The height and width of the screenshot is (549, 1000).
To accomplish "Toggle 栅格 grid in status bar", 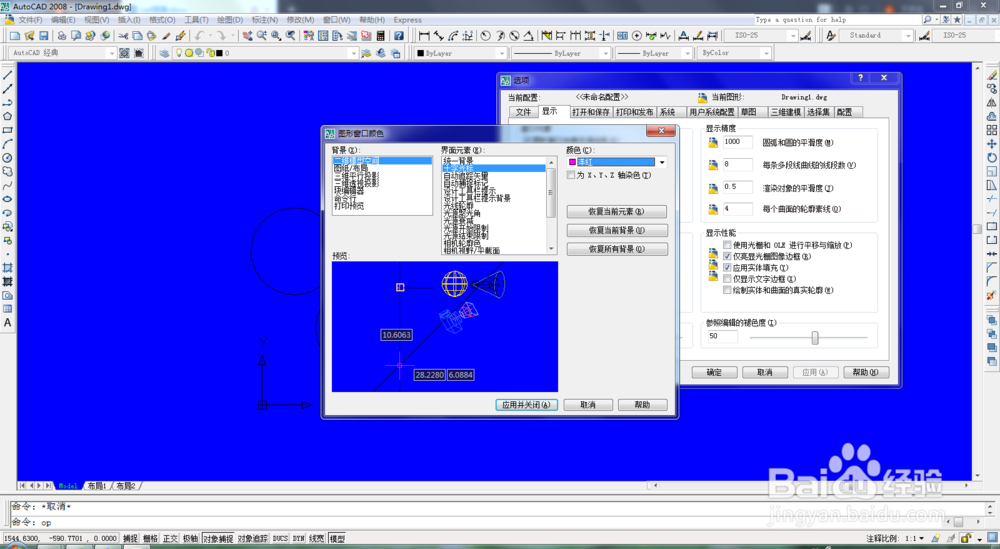I will (150, 539).
